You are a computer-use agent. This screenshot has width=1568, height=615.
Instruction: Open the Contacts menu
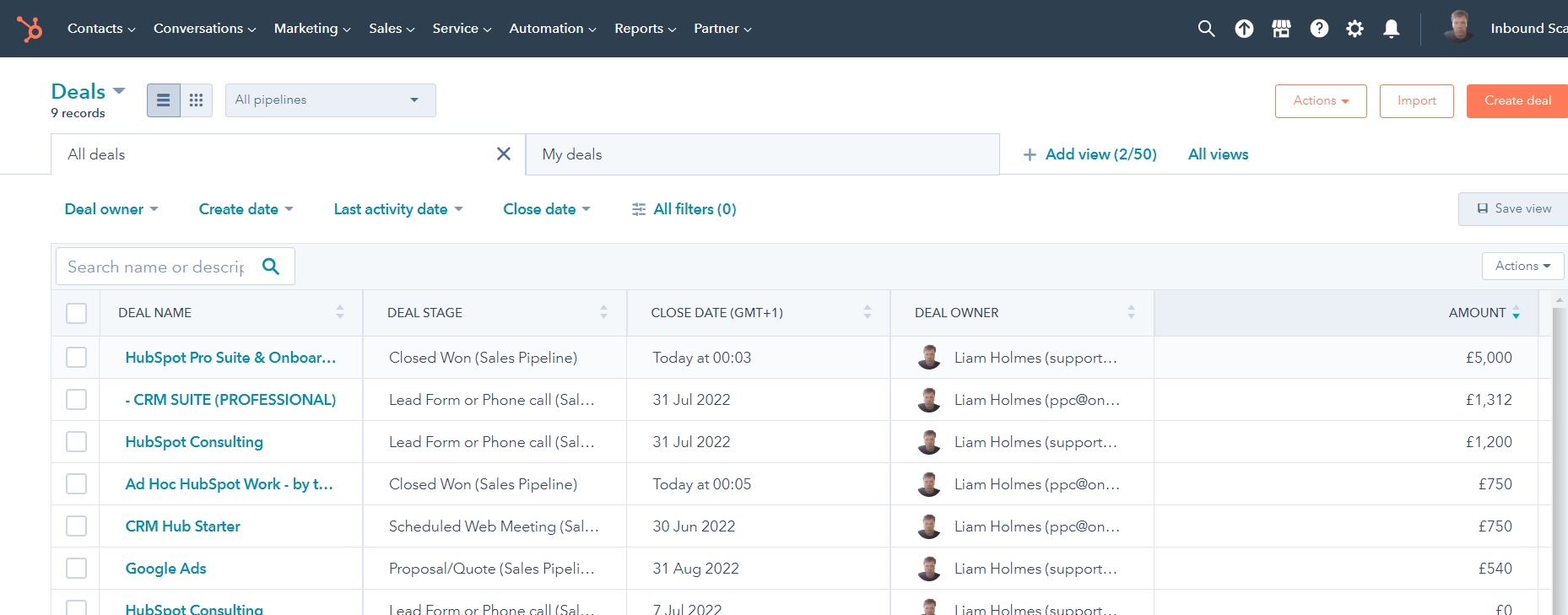(x=101, y=29)
